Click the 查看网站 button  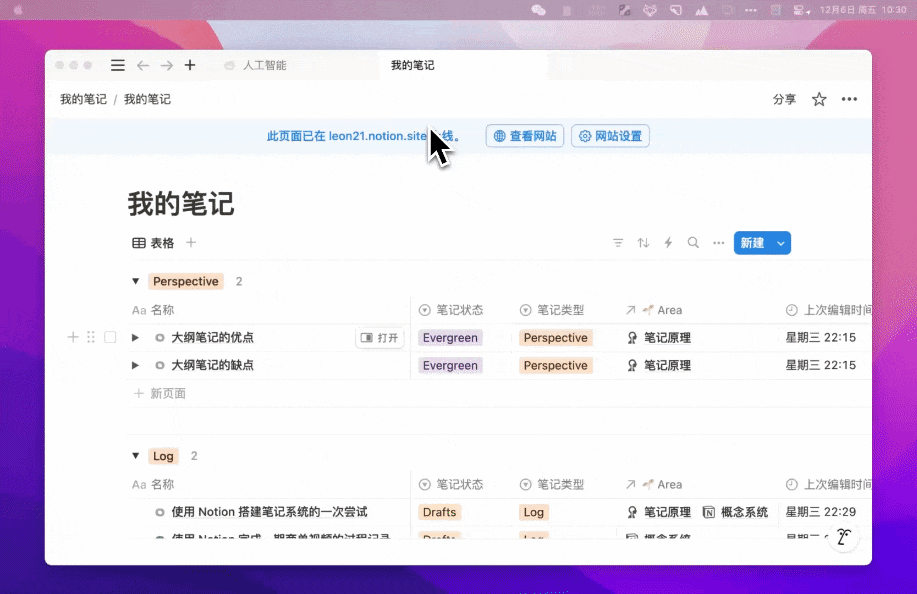click(x=524, y=136)
